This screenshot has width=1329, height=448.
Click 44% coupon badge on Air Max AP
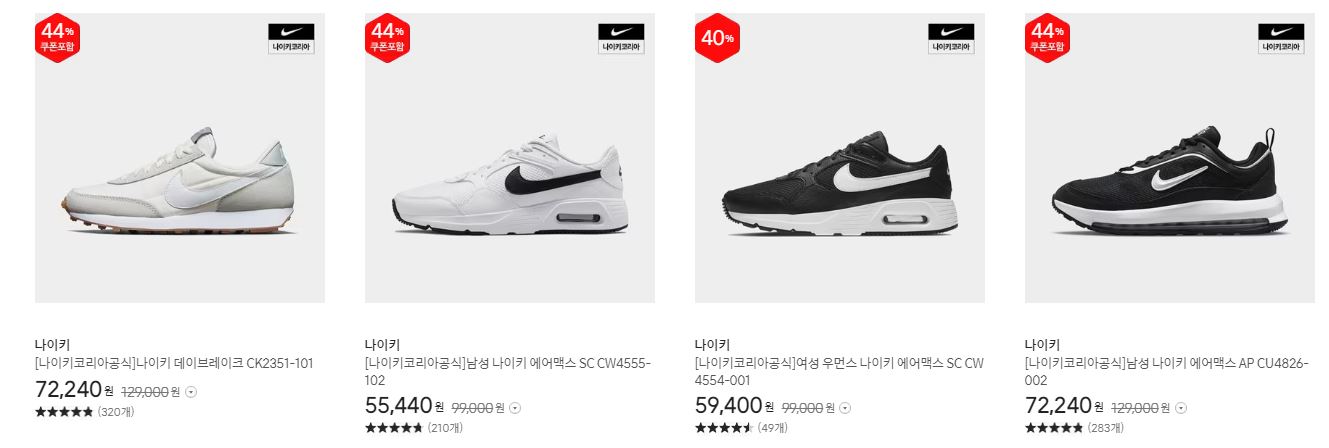pyautogui.click(x=1046, y=38)
